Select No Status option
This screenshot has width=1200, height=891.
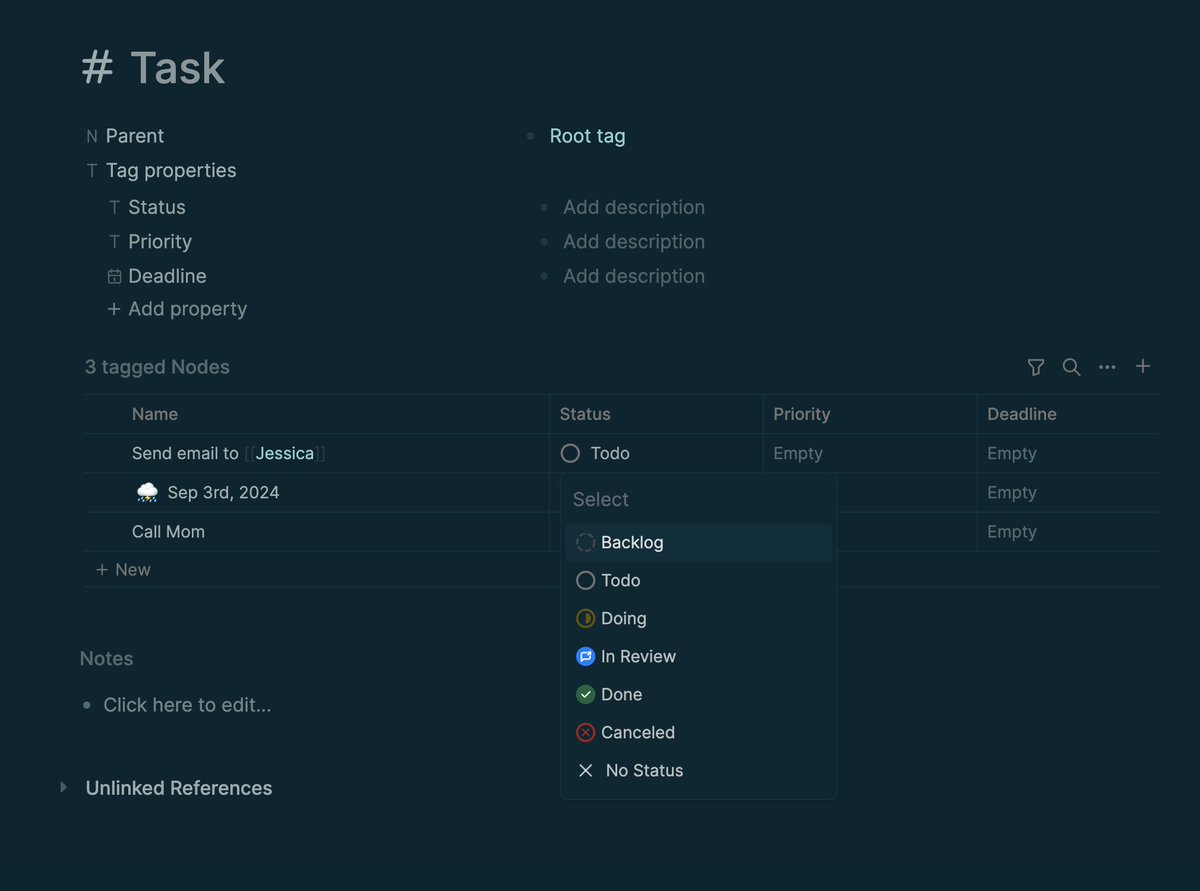coord(698,770)
